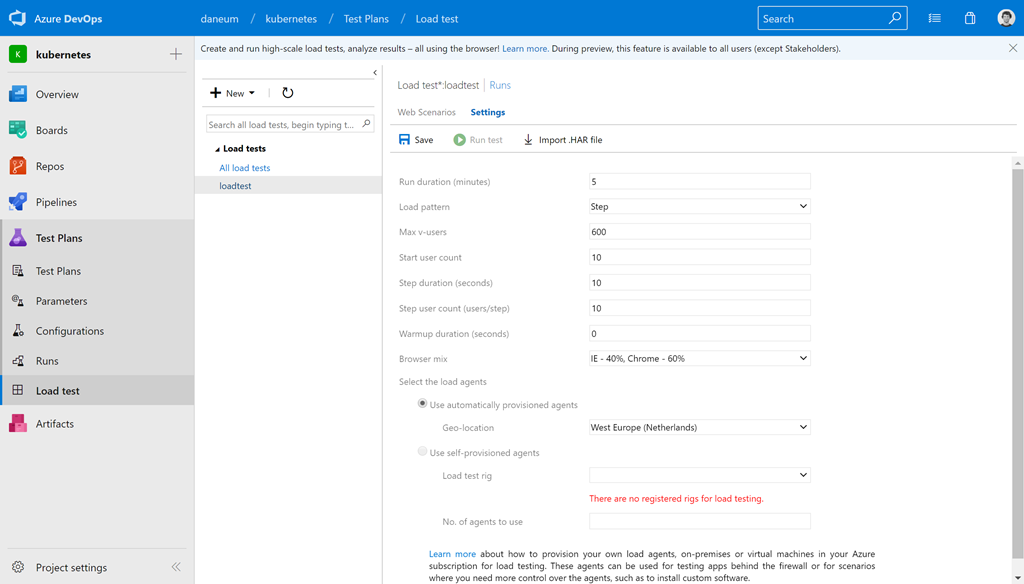Open the Pipelines sidebar icon

[x=18, y=202]
